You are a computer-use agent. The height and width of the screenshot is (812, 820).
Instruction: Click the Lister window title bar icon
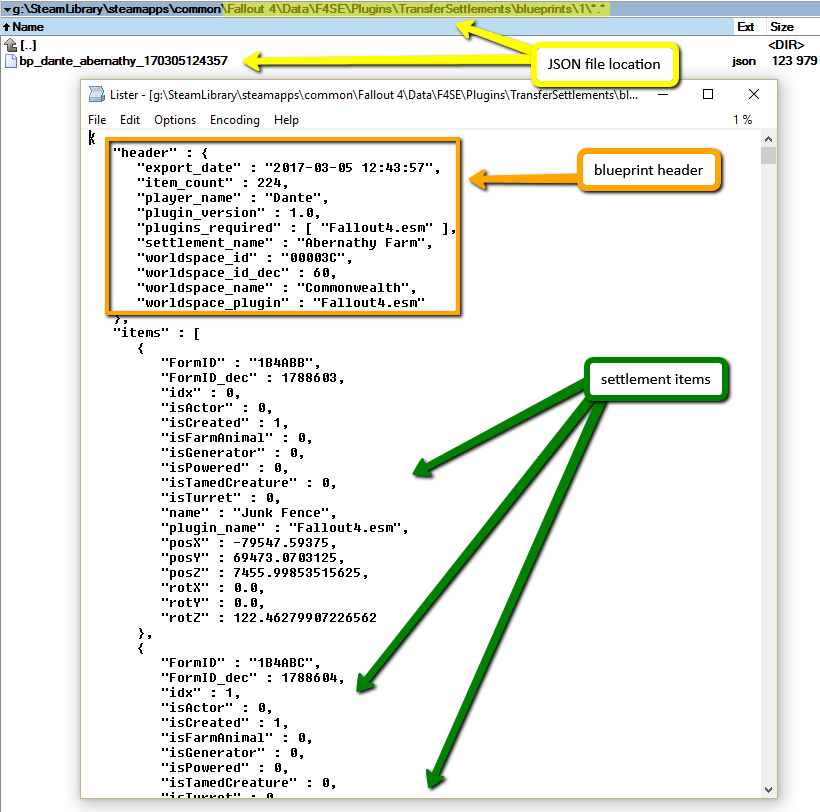[97, 95]
